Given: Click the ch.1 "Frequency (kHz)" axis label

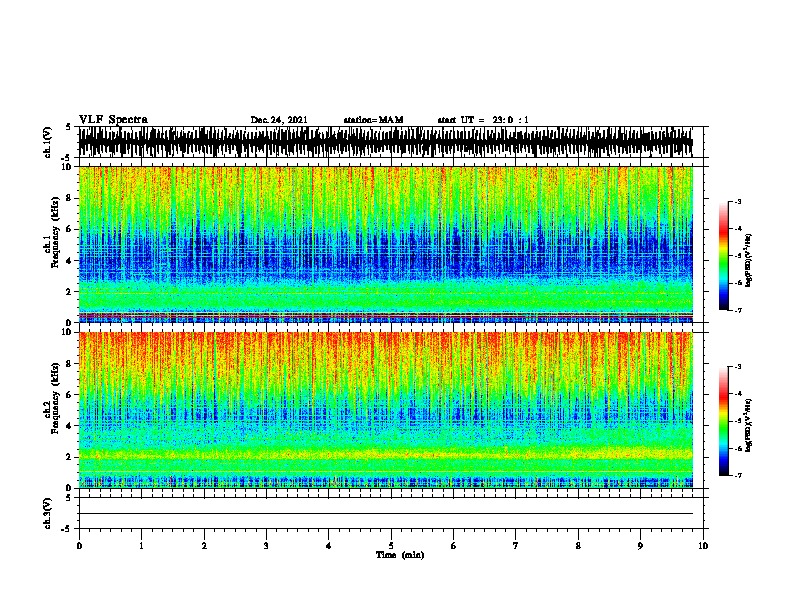Looking at the screenshot, I should (x=56, y=232).
